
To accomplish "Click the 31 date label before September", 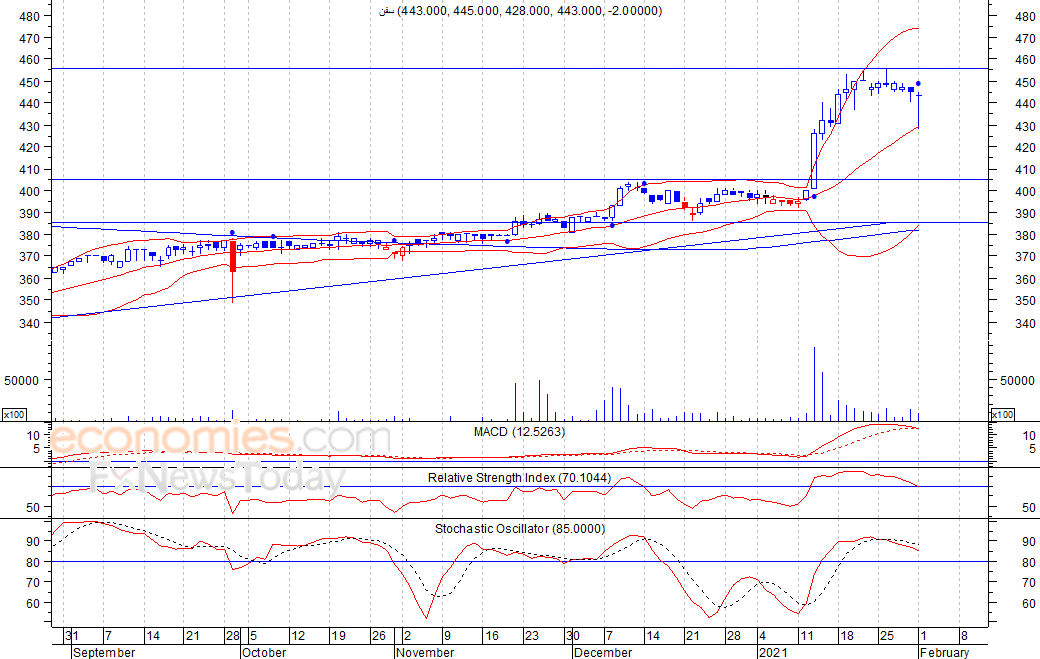I will pos(72,636).
